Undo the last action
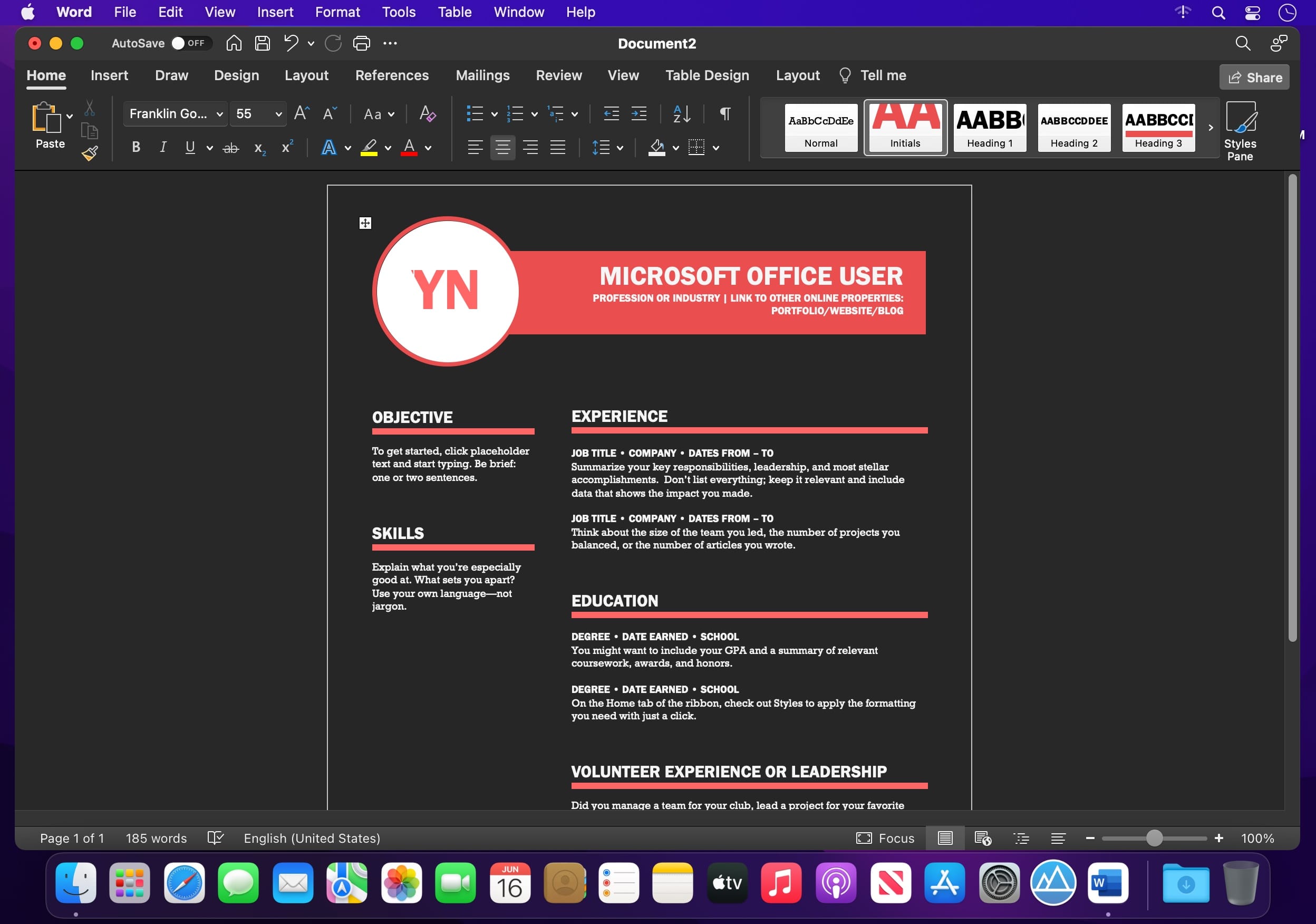Viewport: 1316px width, 924px height. [291, 43]
